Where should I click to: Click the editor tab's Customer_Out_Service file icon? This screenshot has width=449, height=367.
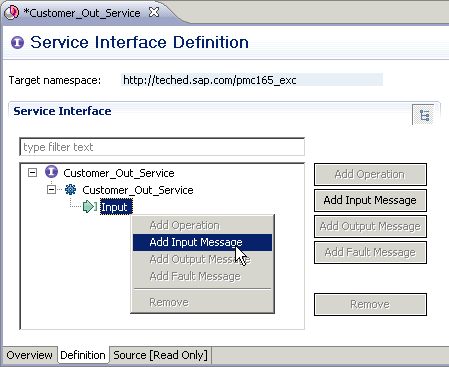[x=11, y=13]
